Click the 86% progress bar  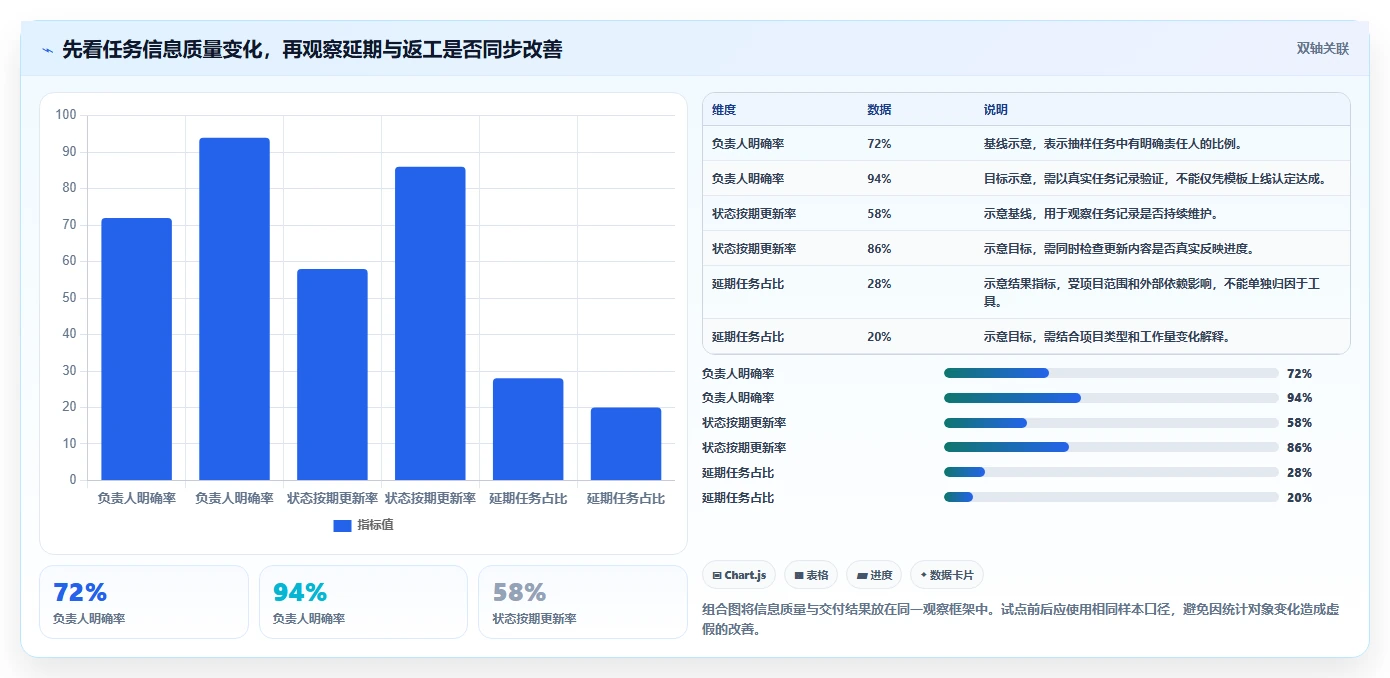[1111, 447]
